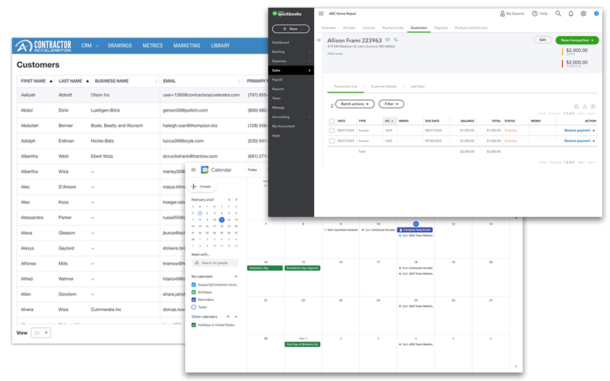
Task: Check the invoice 1439 row checkbox
Action: pyautogui.click(x=331, y=131)
